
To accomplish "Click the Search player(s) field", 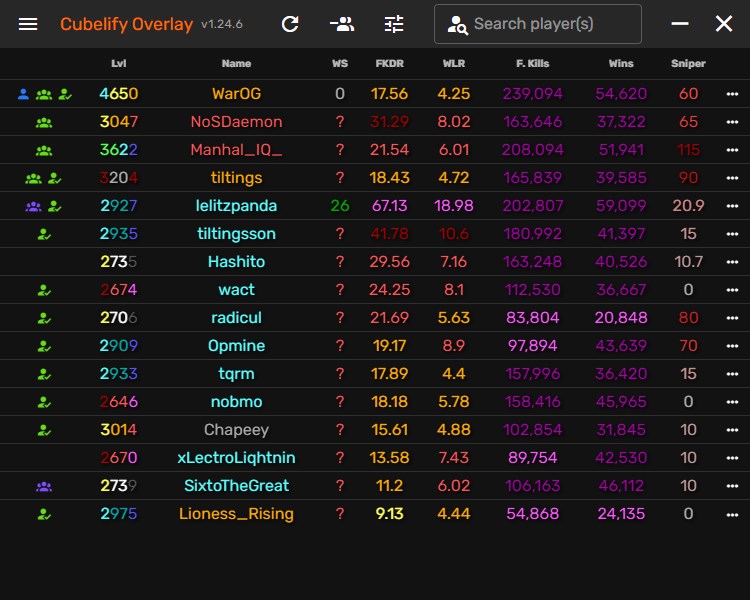I will [x=538, y=24].
